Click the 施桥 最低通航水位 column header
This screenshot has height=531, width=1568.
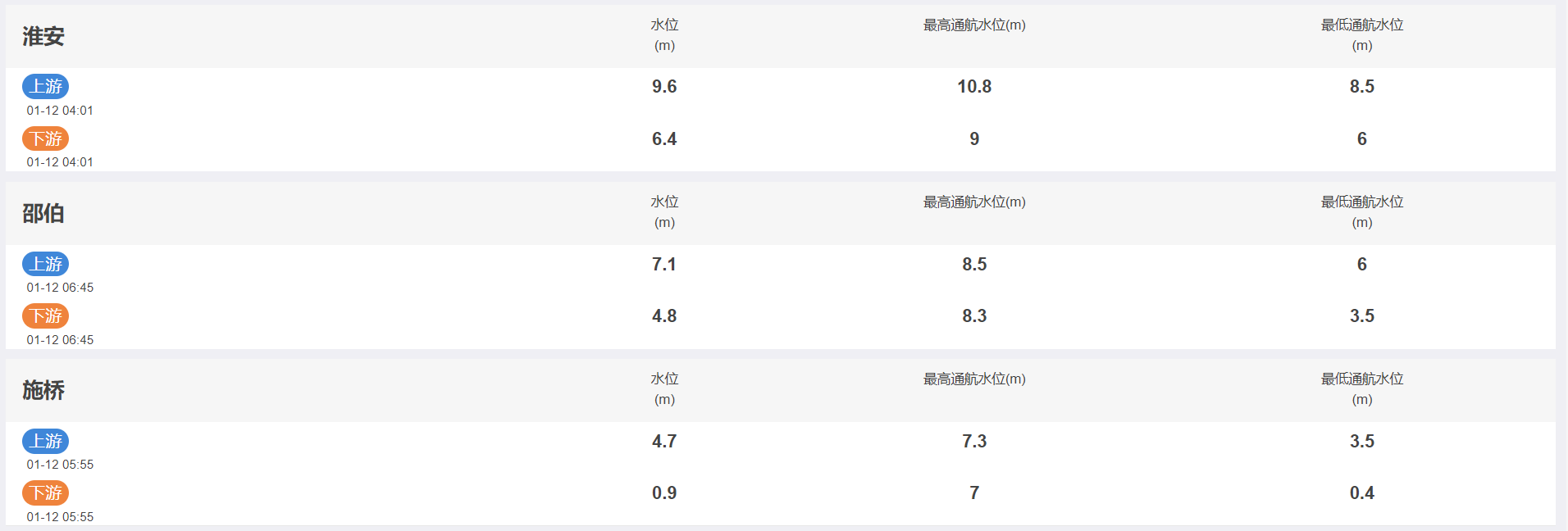(1362, 389)
